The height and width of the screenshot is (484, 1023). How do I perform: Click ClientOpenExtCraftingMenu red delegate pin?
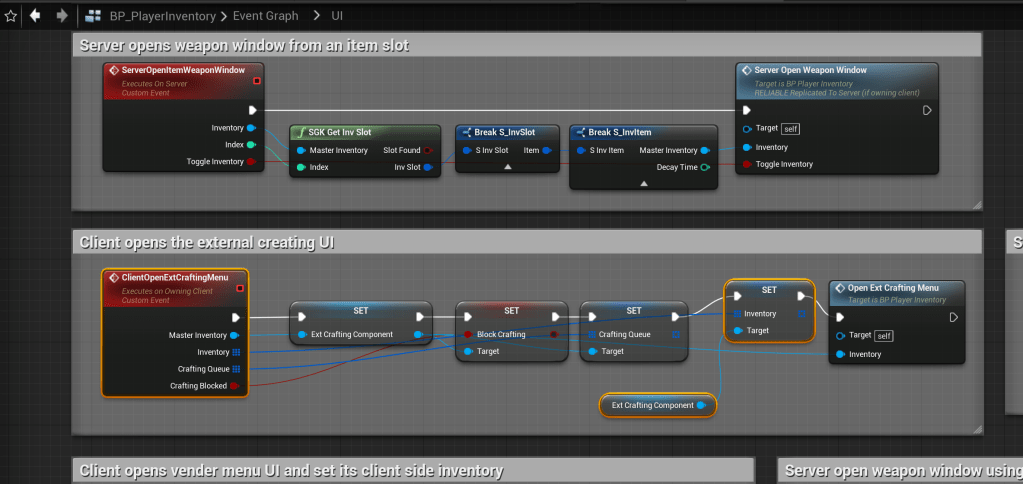(240, 288)
